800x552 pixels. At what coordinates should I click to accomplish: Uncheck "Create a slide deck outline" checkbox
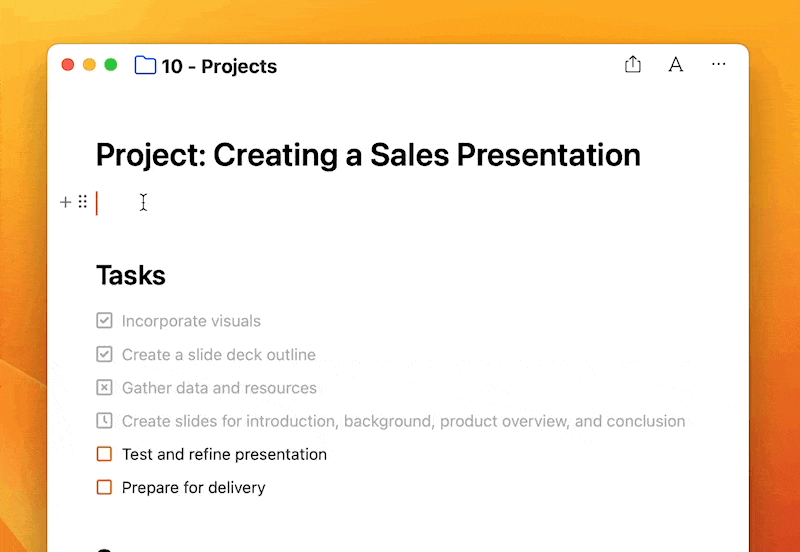(x=104, y=354)
